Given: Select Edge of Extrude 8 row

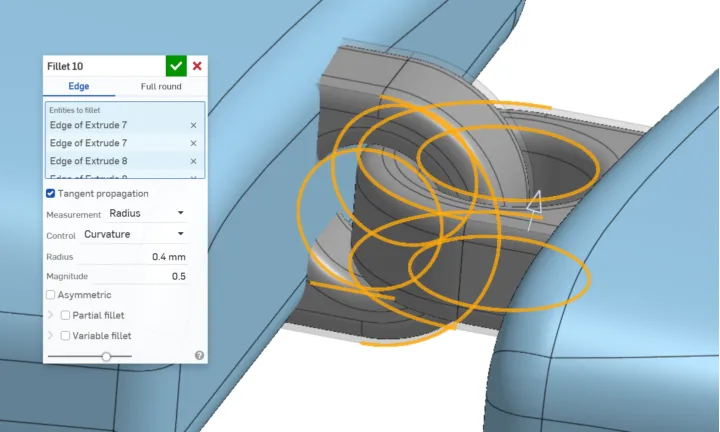Looking at the screenshot, I should tap(124, 161).
